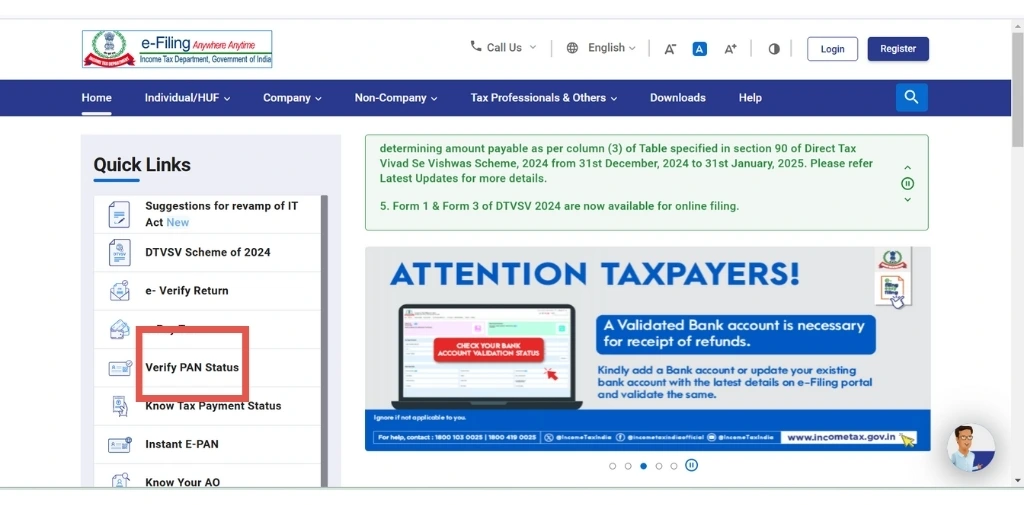Click the DTVSV Scheme document icon

coord(120,252)
